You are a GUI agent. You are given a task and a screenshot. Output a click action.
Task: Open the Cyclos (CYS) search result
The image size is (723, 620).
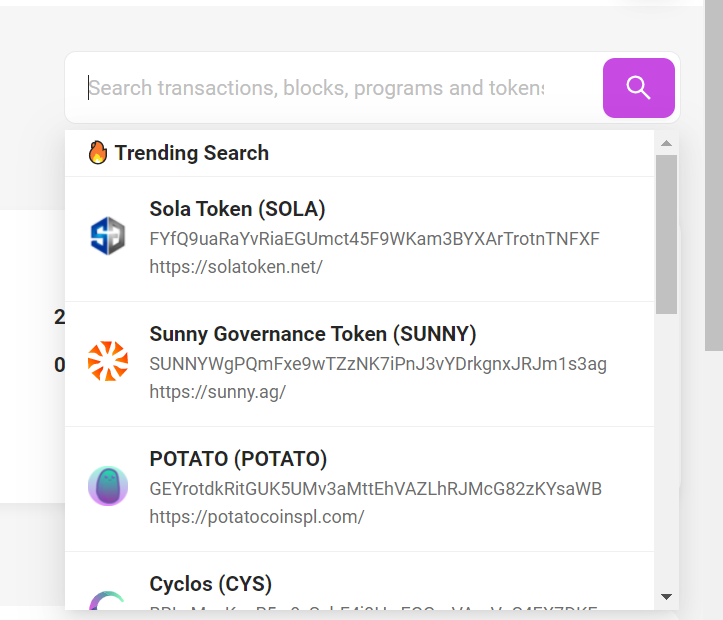click(x=210, y=584)
